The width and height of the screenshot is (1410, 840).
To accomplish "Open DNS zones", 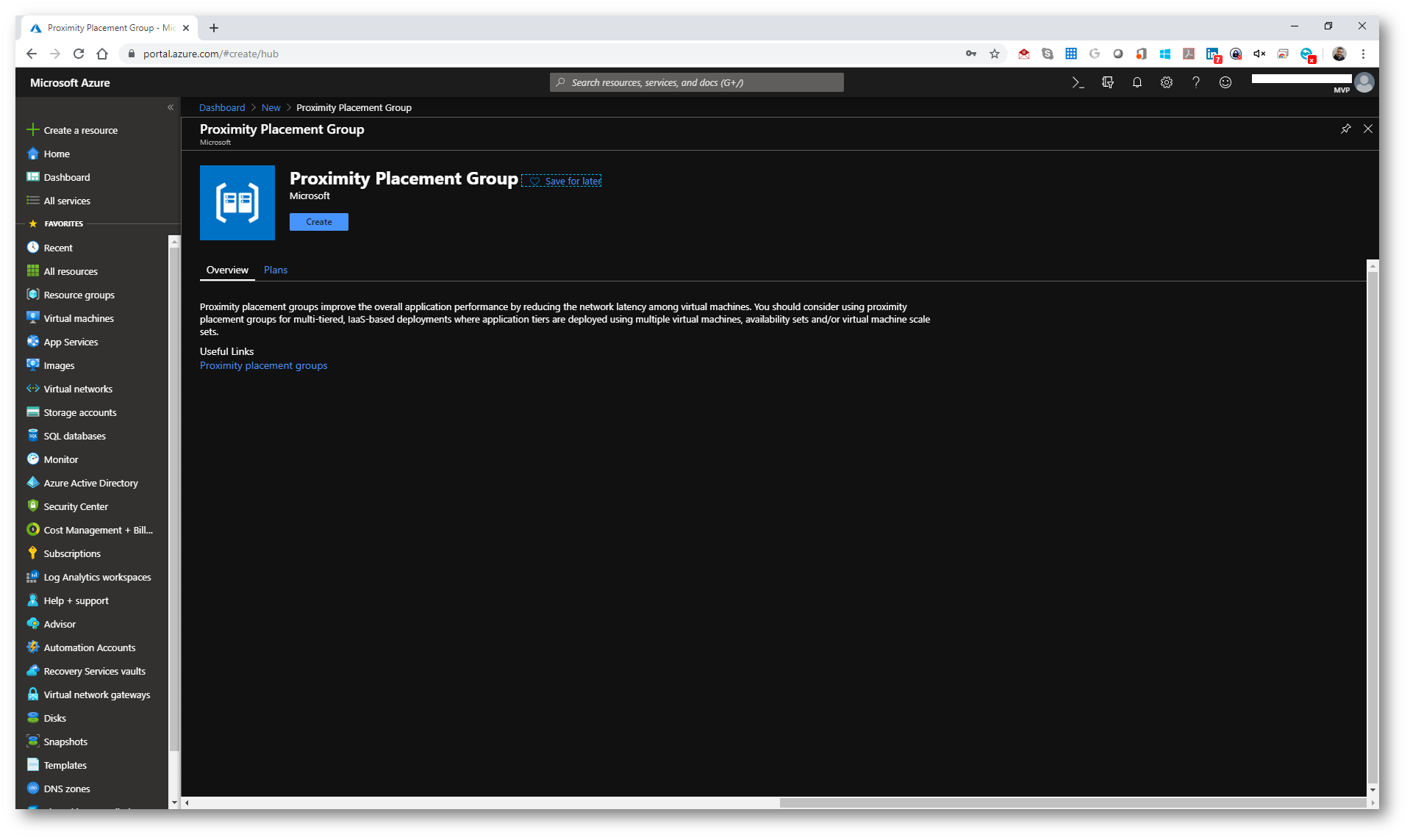I will pos(67,789).
